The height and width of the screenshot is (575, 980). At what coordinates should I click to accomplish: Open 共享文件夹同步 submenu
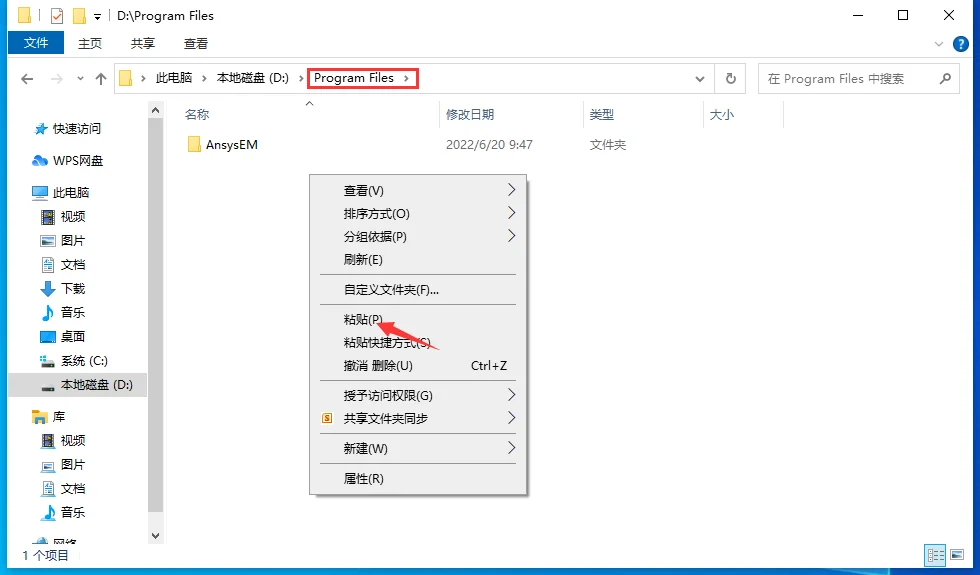pyautogui.click(x=418, y=419)
